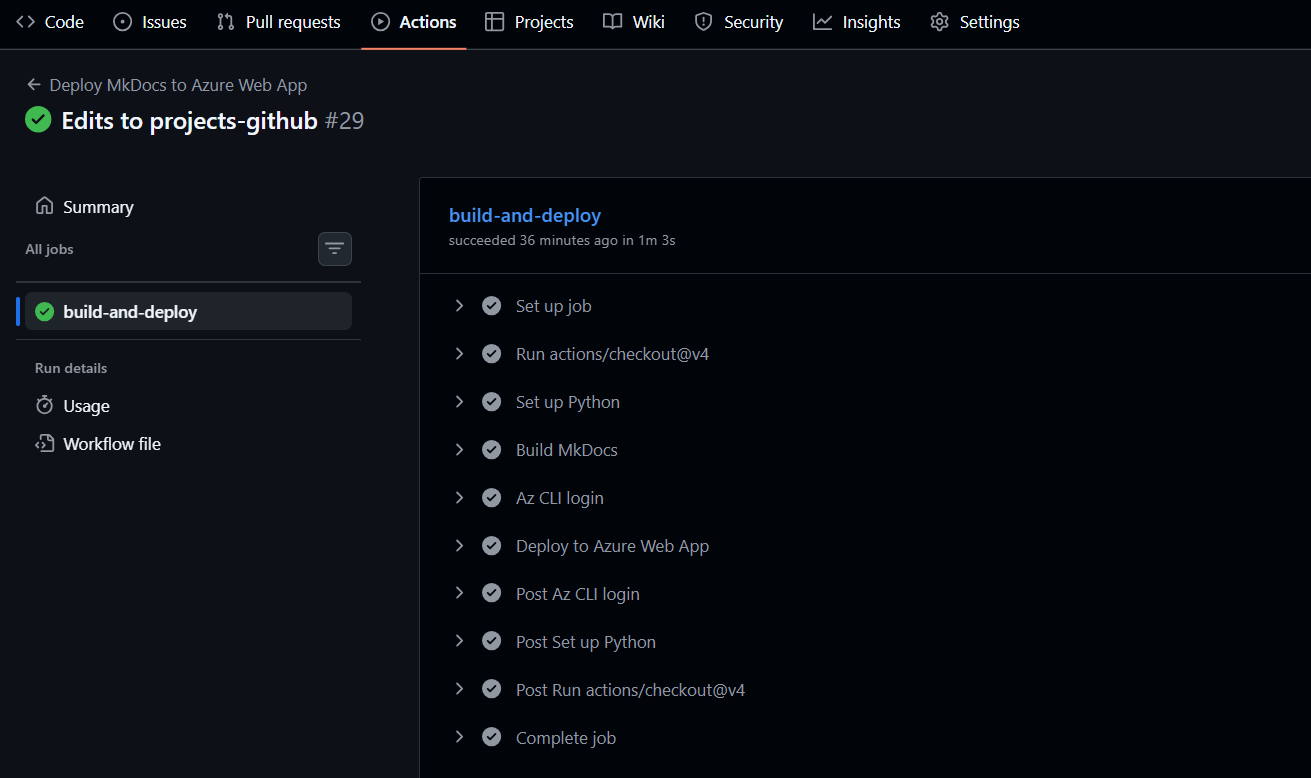Open the Insights tab
The width and height of the screenshot is (1311, 778).
857,22
